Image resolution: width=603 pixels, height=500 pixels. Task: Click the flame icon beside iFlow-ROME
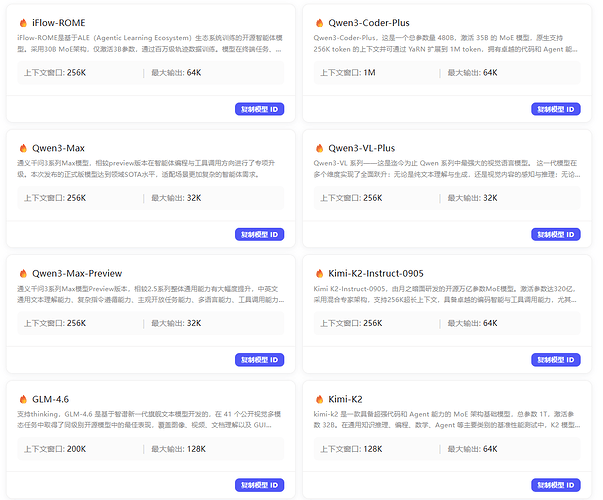24,22
